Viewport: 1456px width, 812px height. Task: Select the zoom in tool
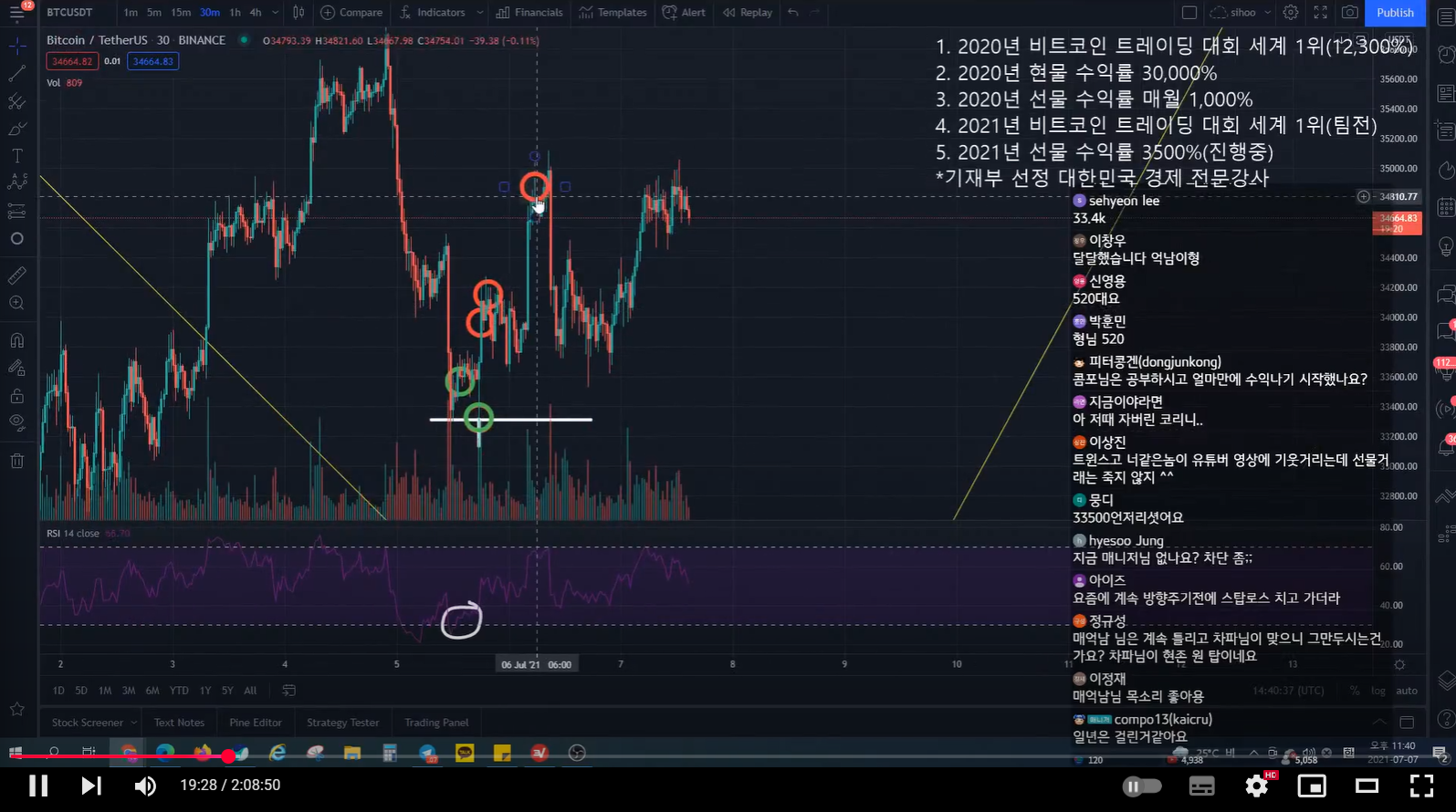[17, 303]
